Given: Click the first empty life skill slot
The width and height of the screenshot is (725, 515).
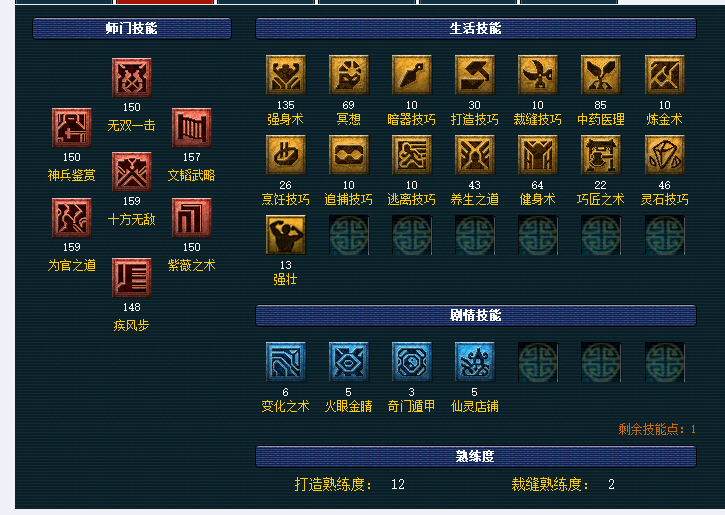Looking at the screenshot, I should pyautogui.click(x=349, y=235).
